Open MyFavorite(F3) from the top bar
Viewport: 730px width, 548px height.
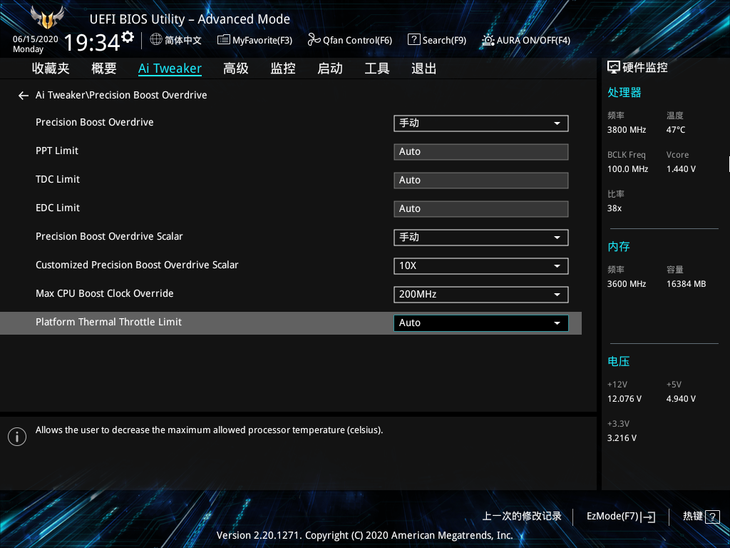[255, 40]
